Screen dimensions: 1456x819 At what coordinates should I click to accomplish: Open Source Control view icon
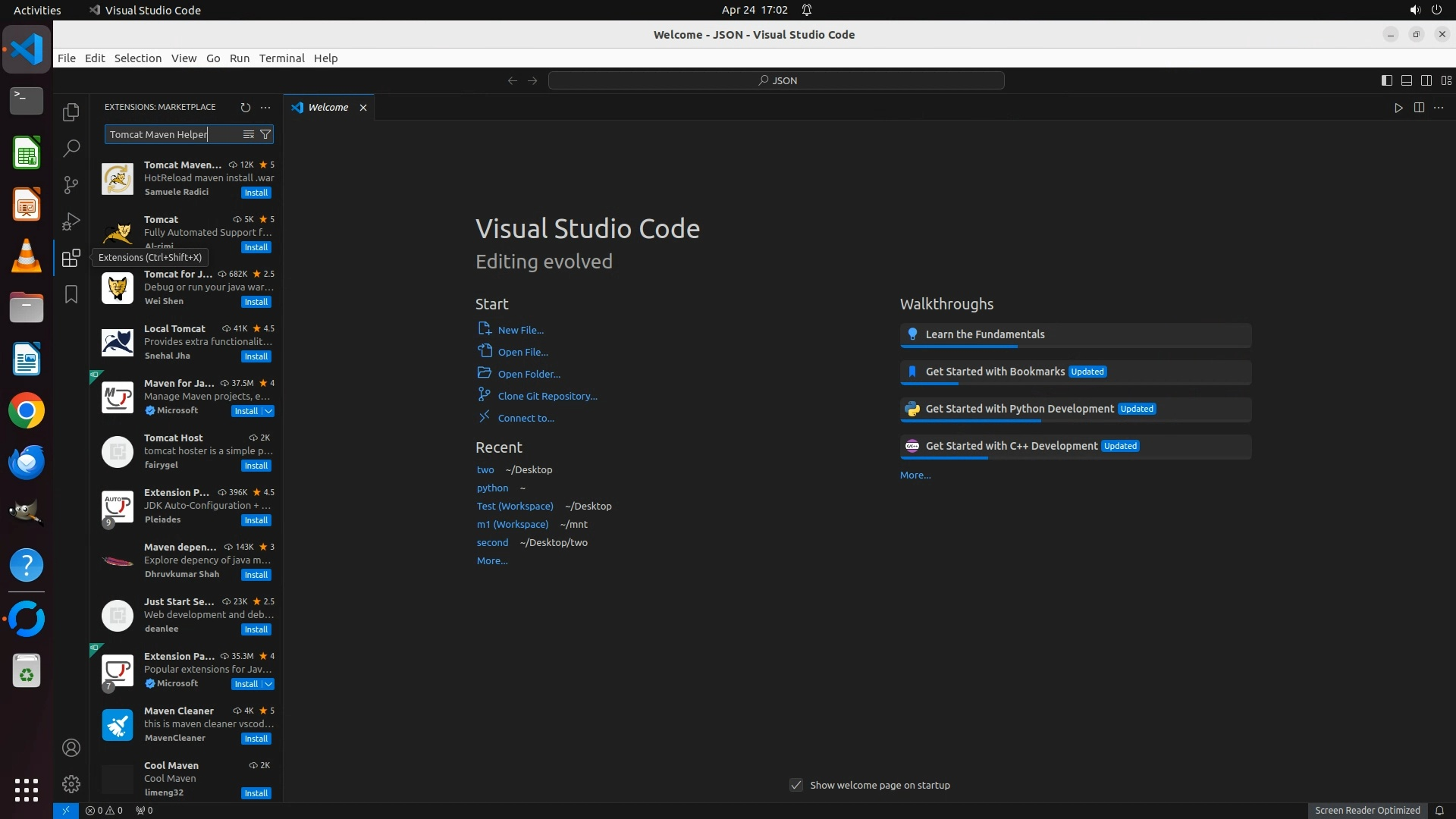71,185
